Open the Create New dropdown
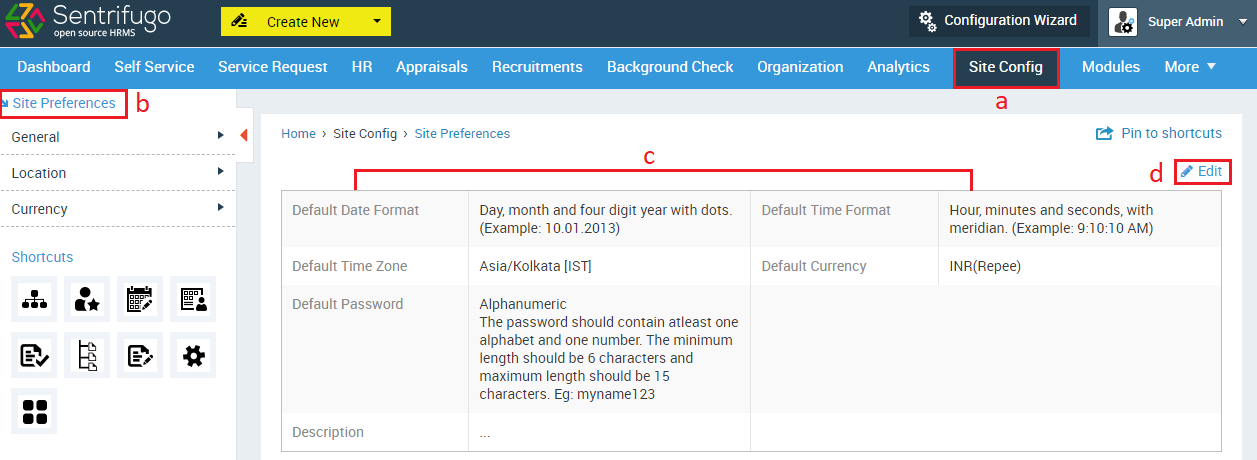 pyautogui.click(x=306, y=21)
